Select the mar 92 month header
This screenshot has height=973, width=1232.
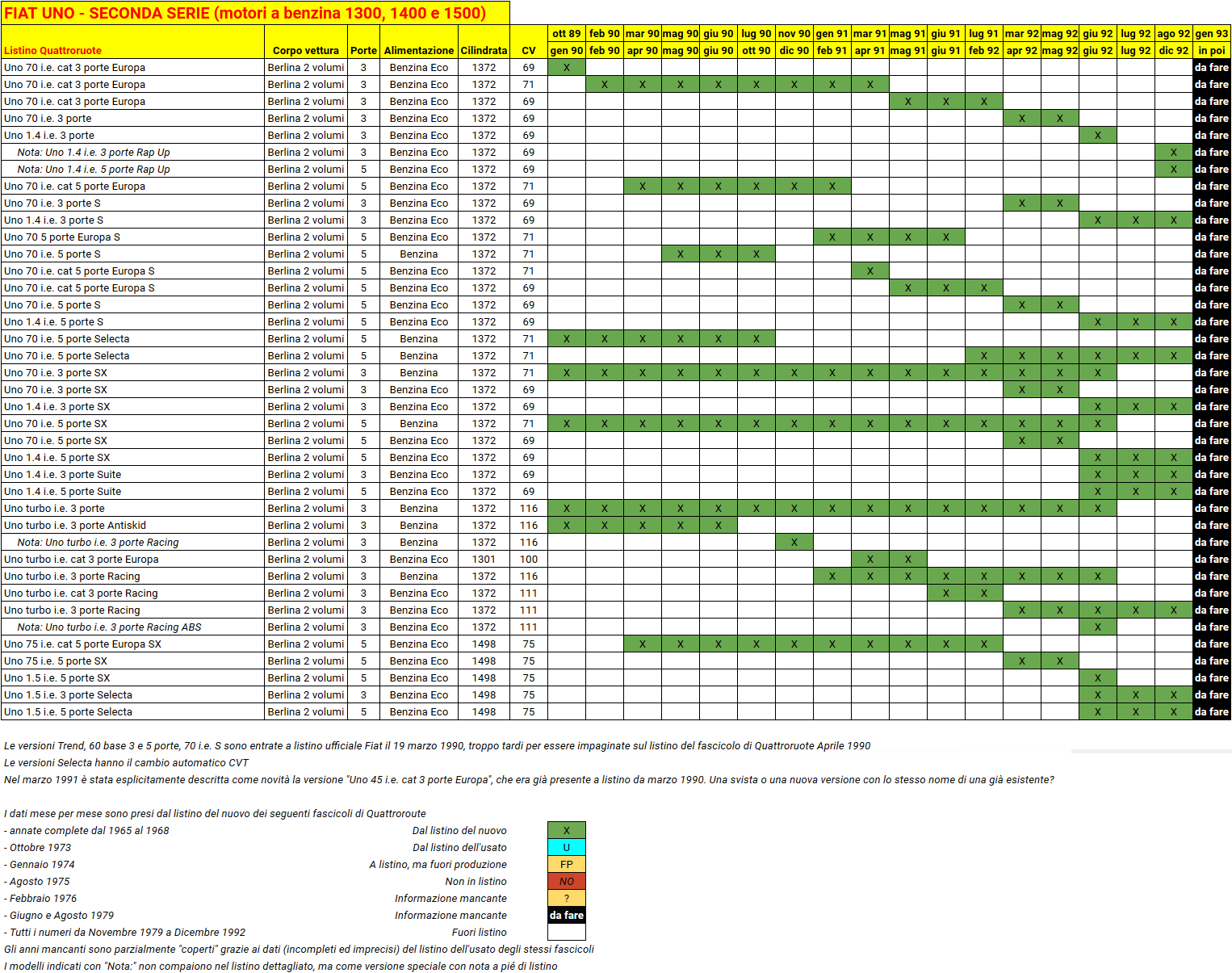pos(1022,33)
